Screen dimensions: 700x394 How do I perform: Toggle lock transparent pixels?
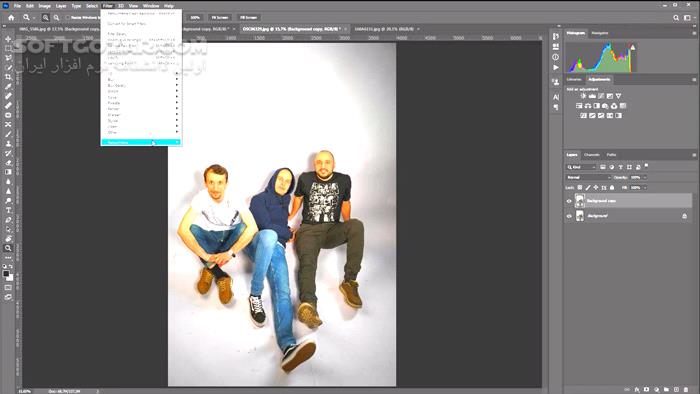pos(579,187)
